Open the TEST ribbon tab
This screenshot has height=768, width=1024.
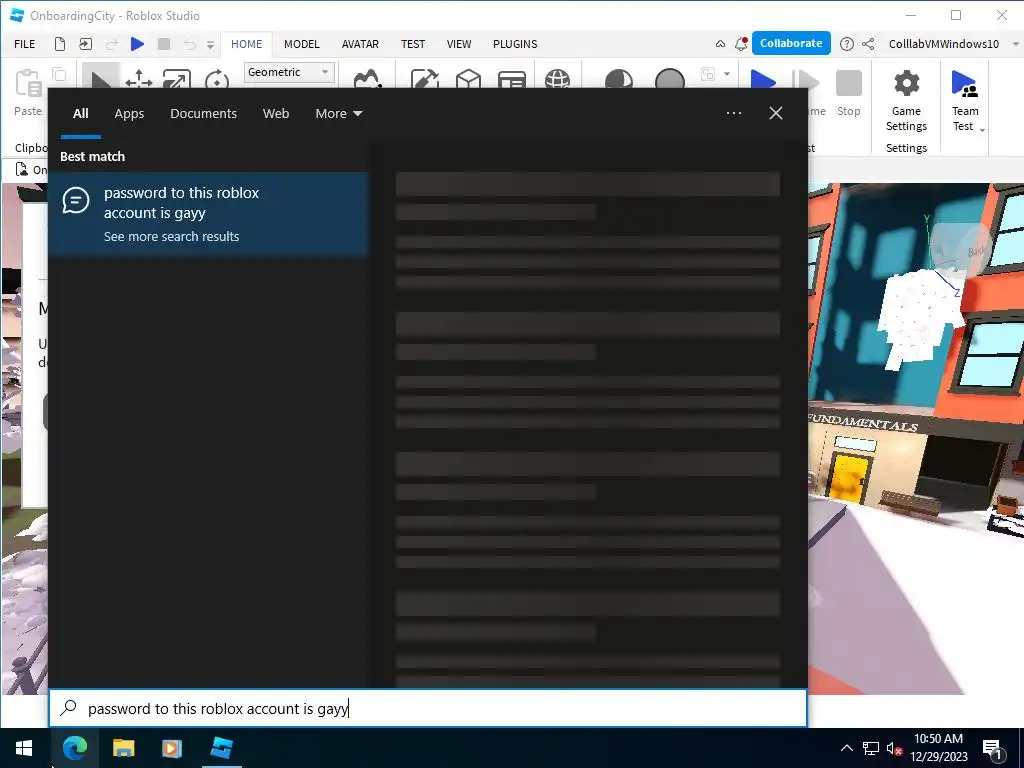tap(413, 44)
